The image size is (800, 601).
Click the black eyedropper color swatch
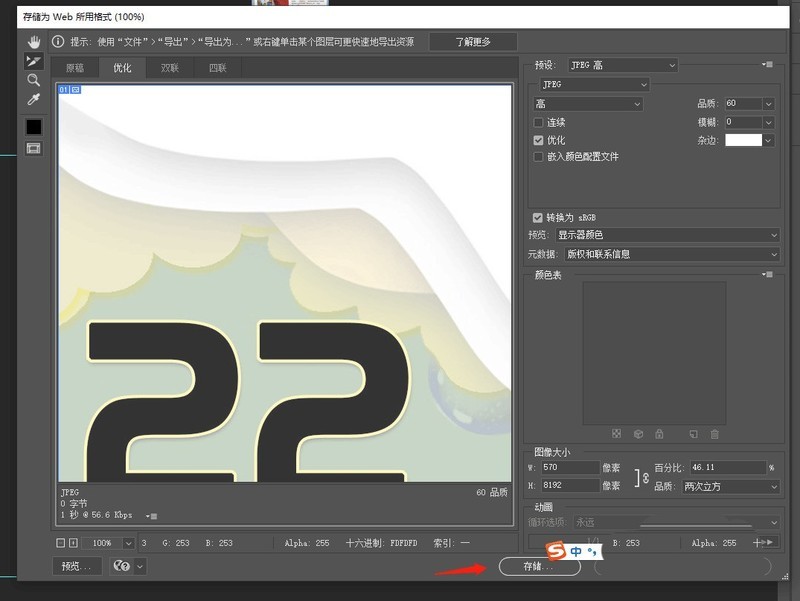click(34, 127)
